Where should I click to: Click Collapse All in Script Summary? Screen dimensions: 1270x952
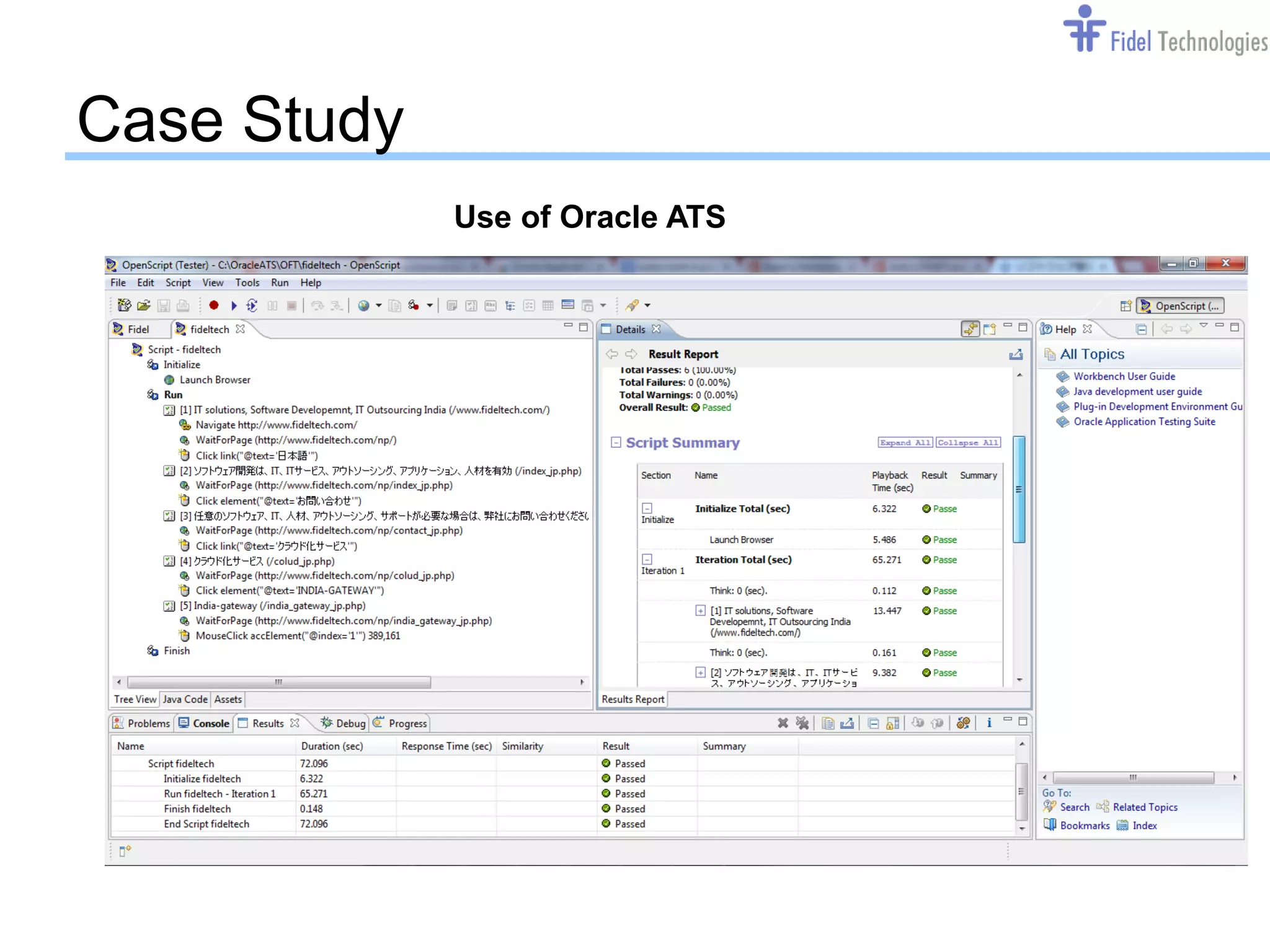pos(968,443)
